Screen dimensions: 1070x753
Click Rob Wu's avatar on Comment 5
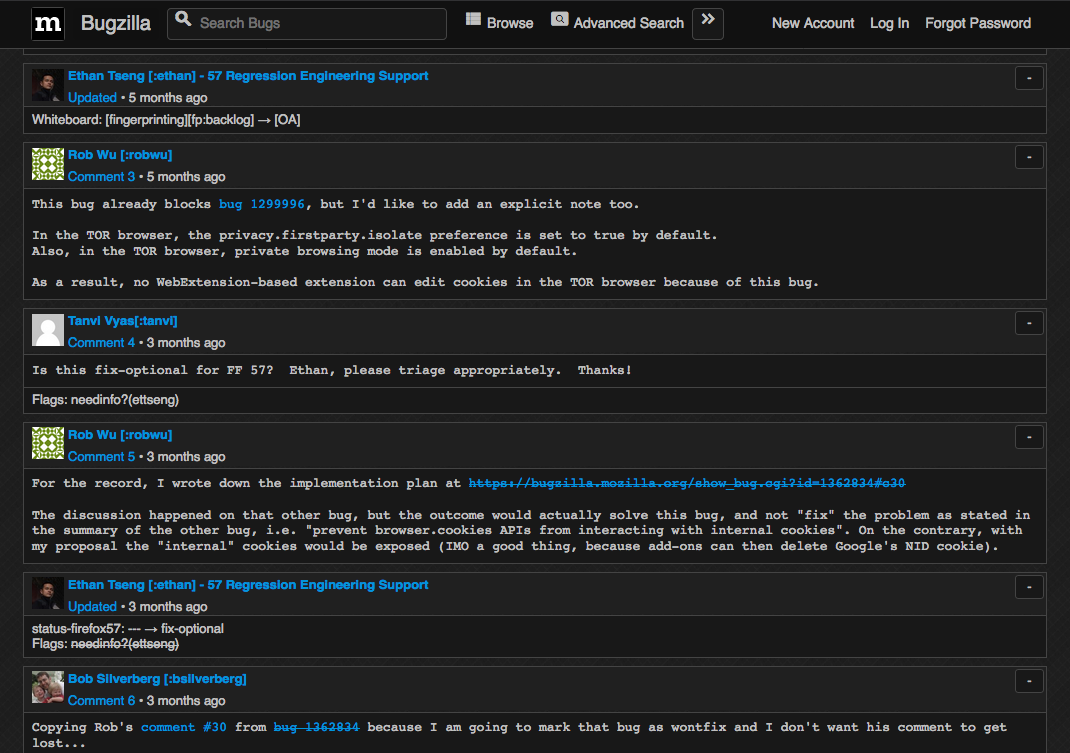48,444
